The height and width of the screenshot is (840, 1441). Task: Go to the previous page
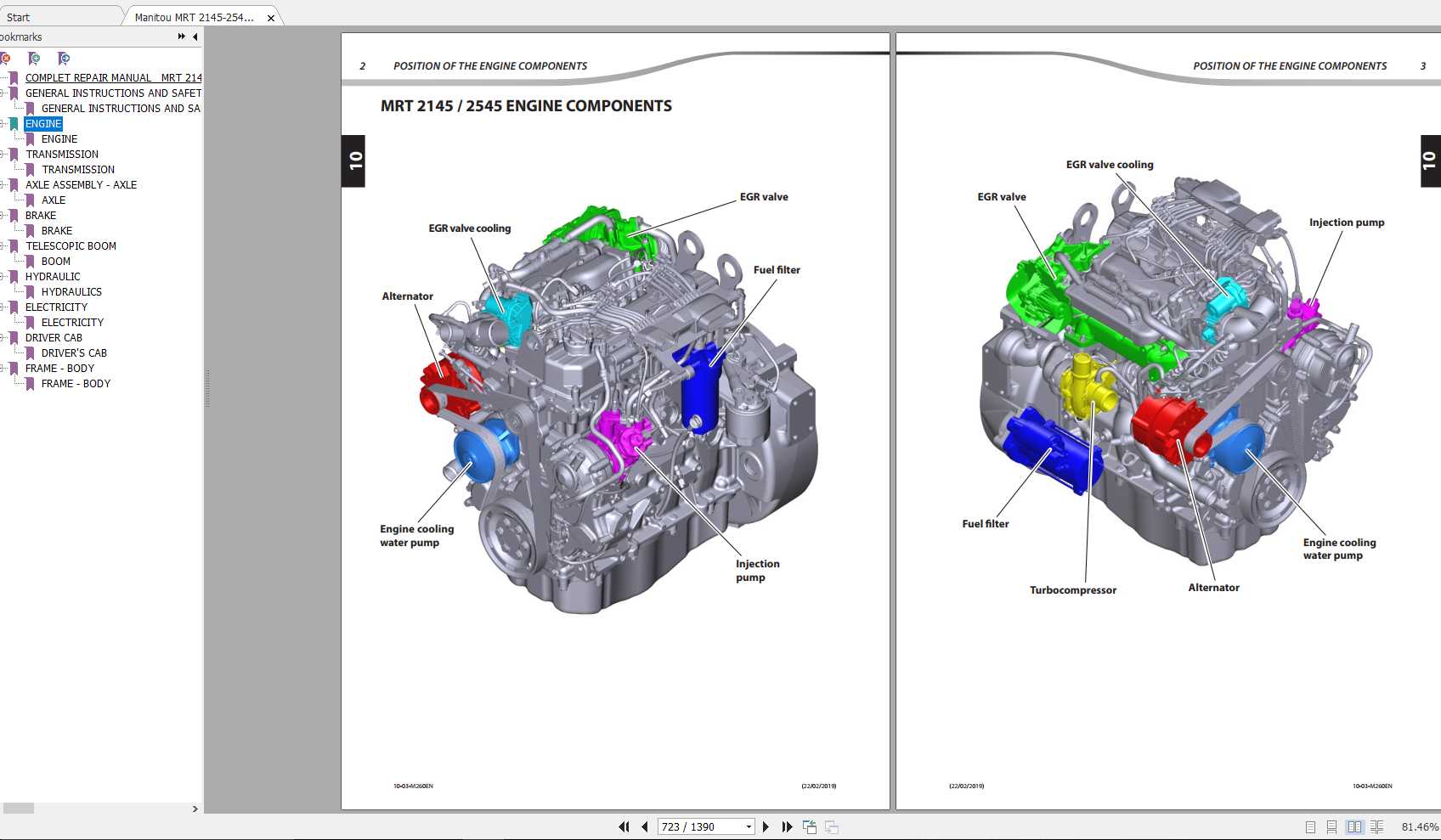[x=645, y=826]
